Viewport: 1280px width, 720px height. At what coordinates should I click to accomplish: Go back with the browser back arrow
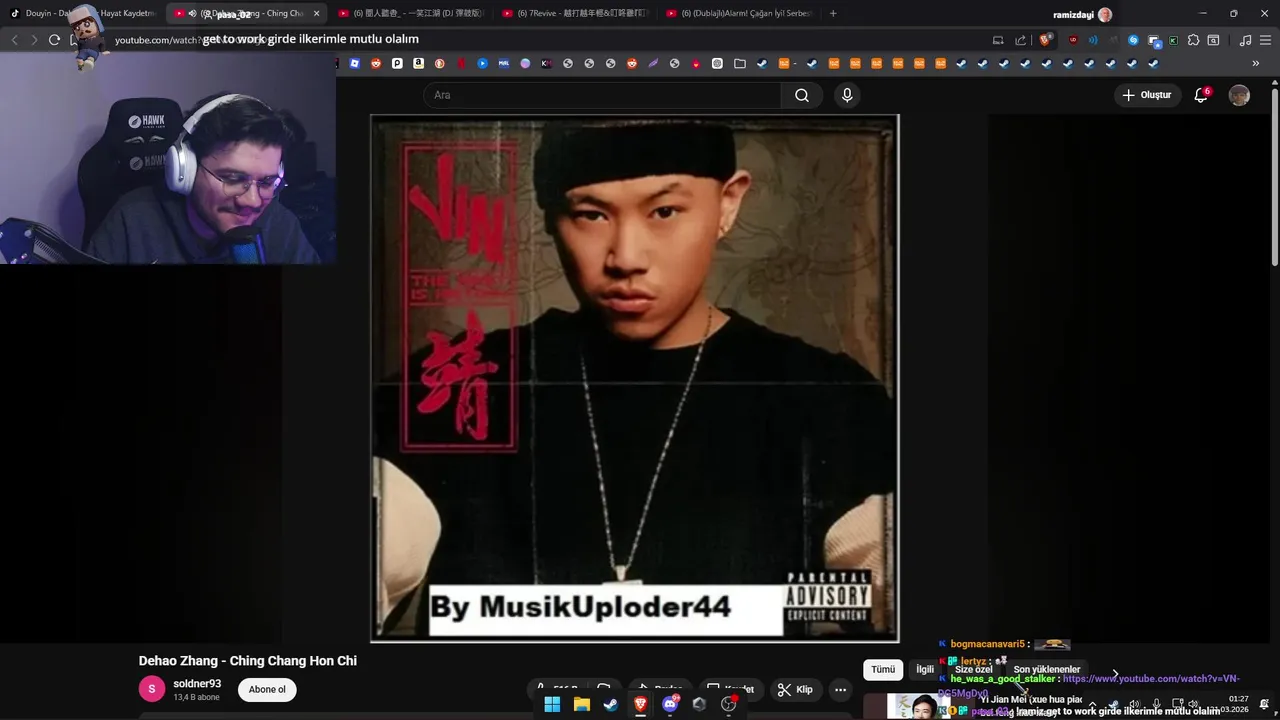(15, 40)
